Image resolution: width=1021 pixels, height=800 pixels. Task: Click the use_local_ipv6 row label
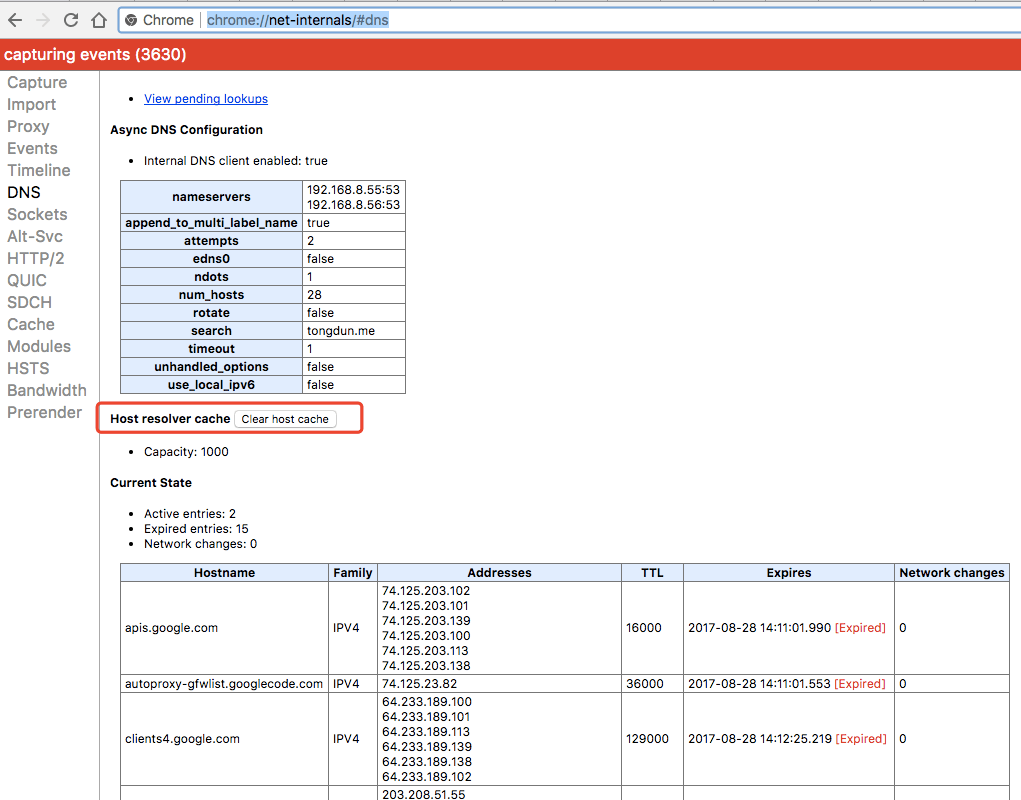point(212,385)
